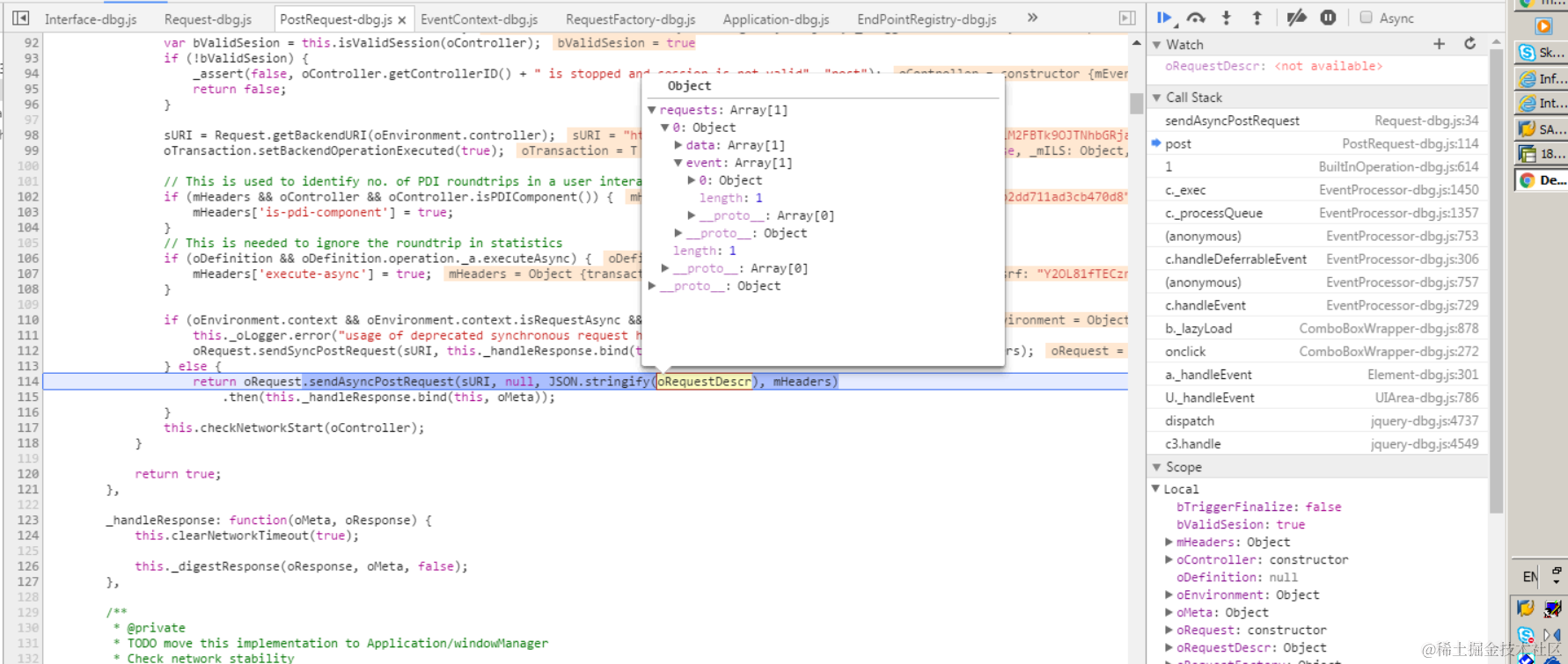Open the Internet Explorer Inf... taskbar button
Image resolution: width=1568 pixels, height=664 pixels.
[1541, 78]
